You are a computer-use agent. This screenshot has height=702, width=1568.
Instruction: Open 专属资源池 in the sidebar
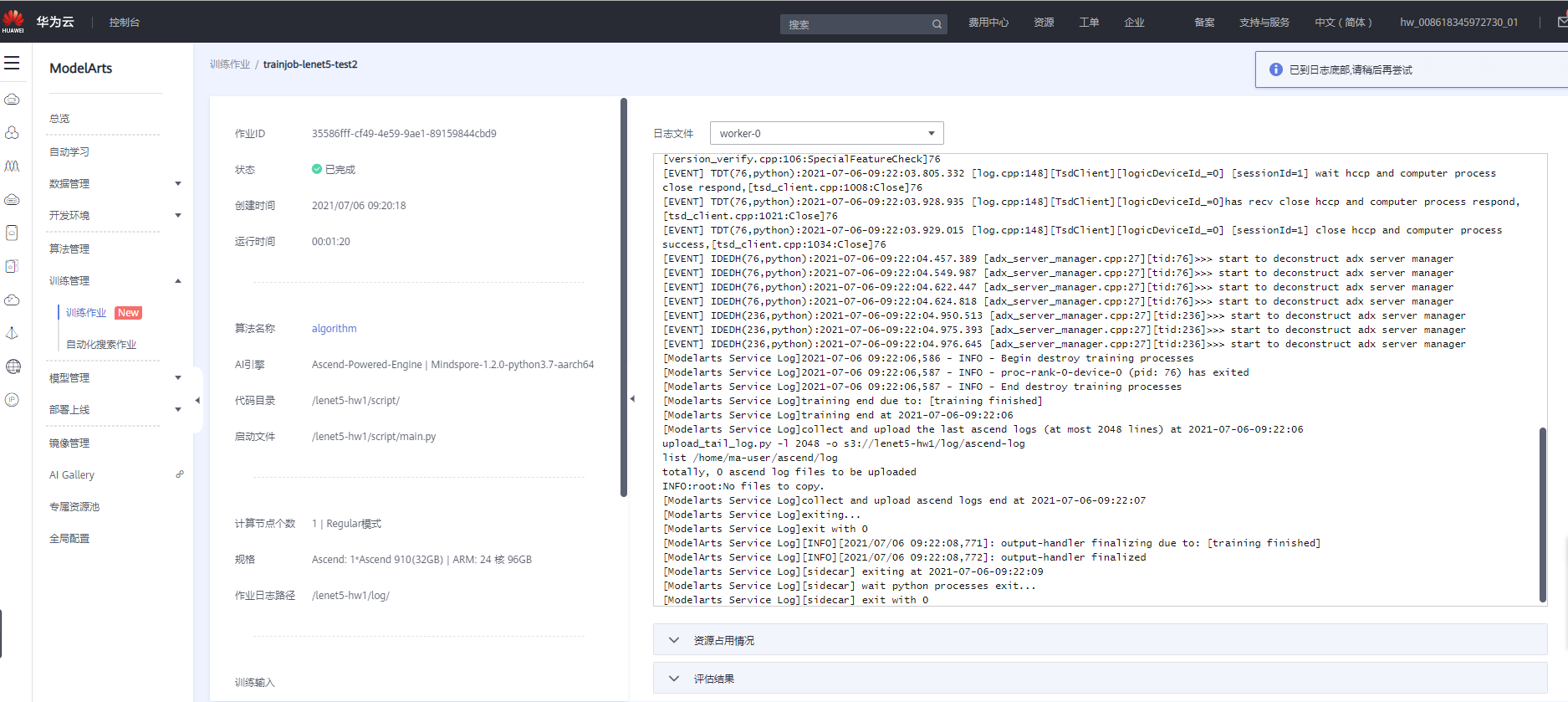[x=74, y=507]
